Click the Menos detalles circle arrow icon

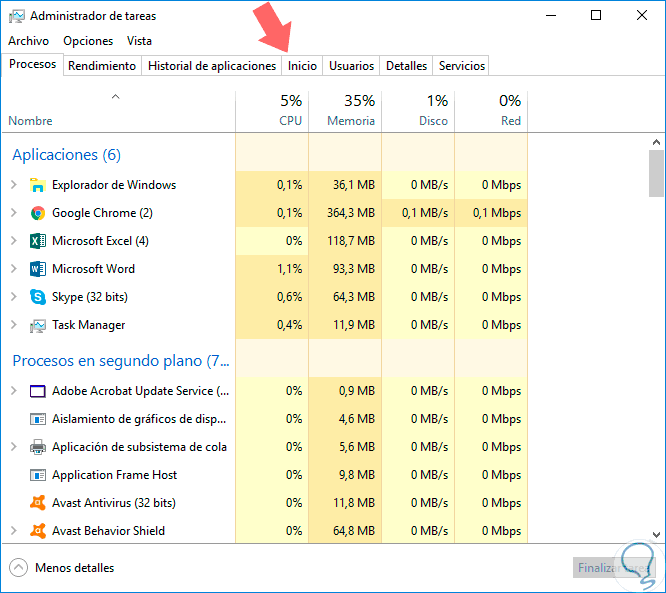18,568
